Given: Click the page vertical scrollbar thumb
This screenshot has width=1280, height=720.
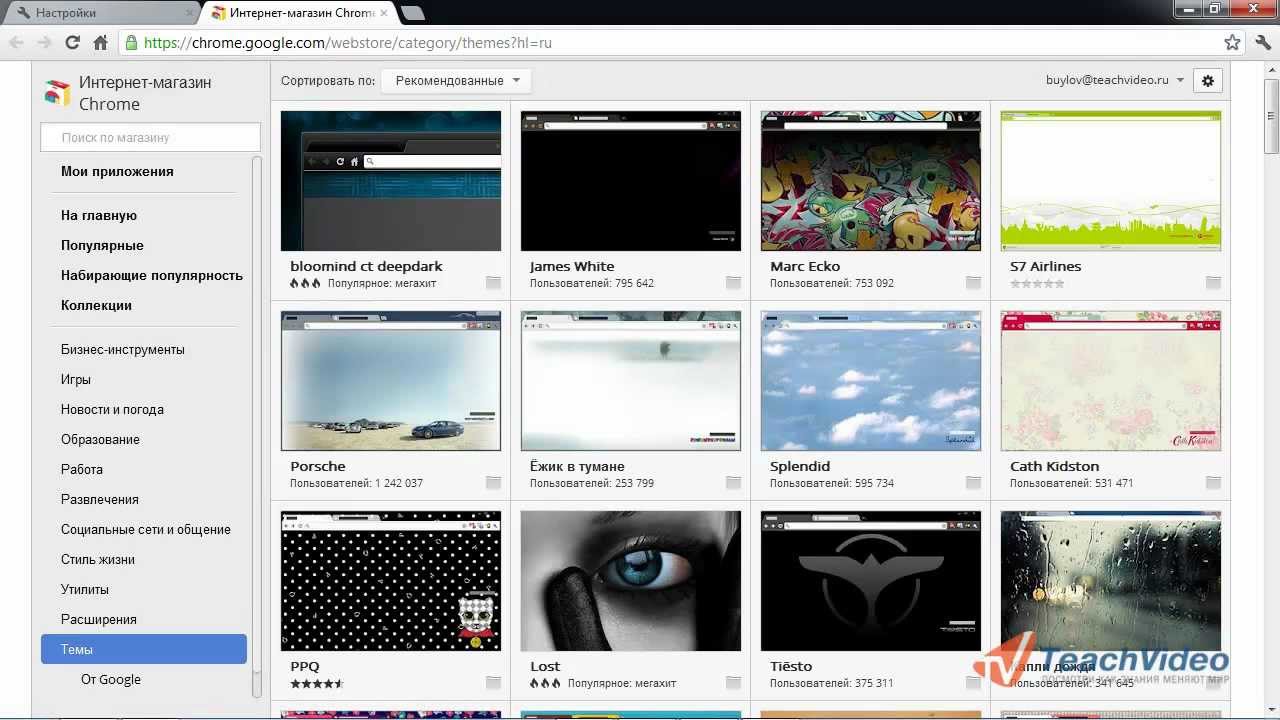Looking at the screenshot, I should pyautogui.click(x=1271, y=115).
